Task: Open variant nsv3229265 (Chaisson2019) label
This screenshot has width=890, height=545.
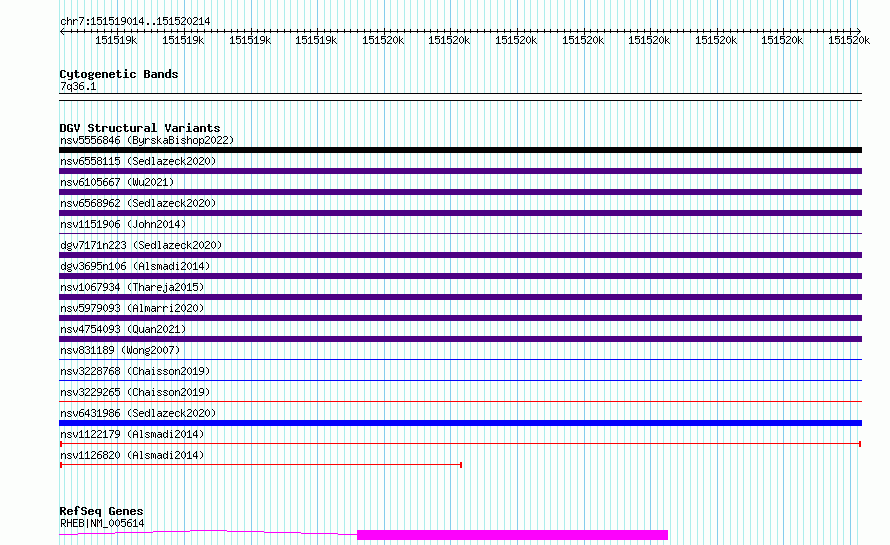Action: pos(135,392)
